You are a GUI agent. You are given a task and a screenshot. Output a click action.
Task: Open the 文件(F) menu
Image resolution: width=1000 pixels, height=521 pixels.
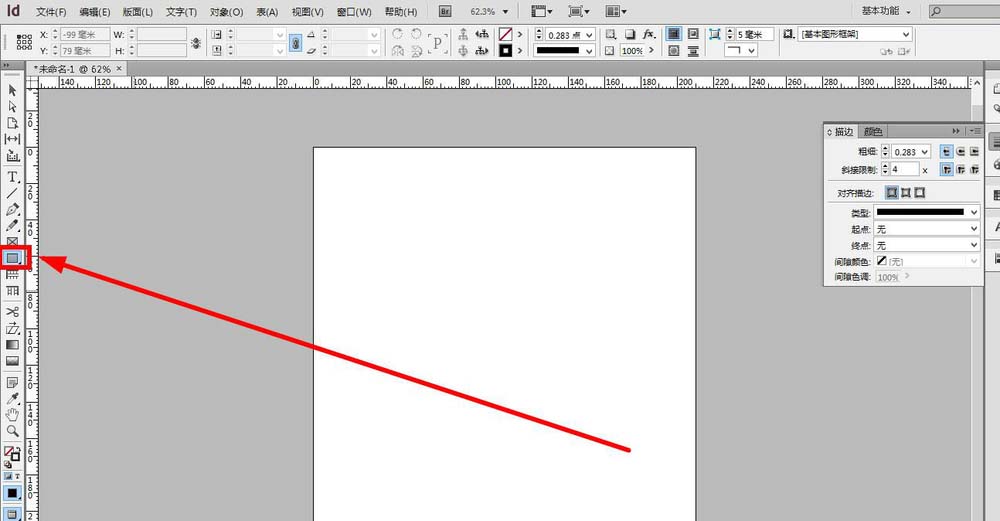click(51, 12)
